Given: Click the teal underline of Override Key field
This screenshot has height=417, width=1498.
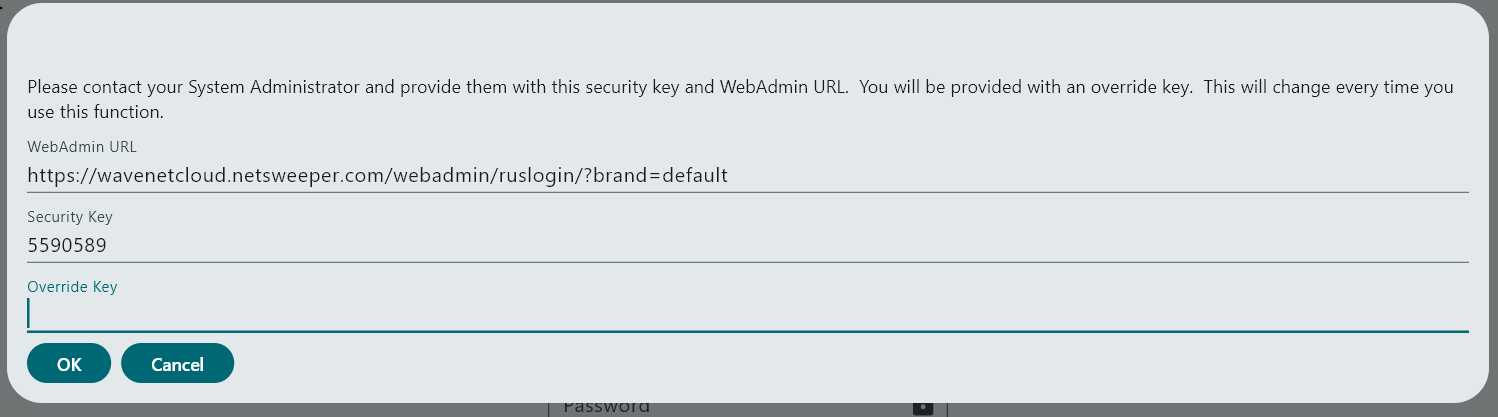Looking at the screenshot, I should [x=747, y=330].
